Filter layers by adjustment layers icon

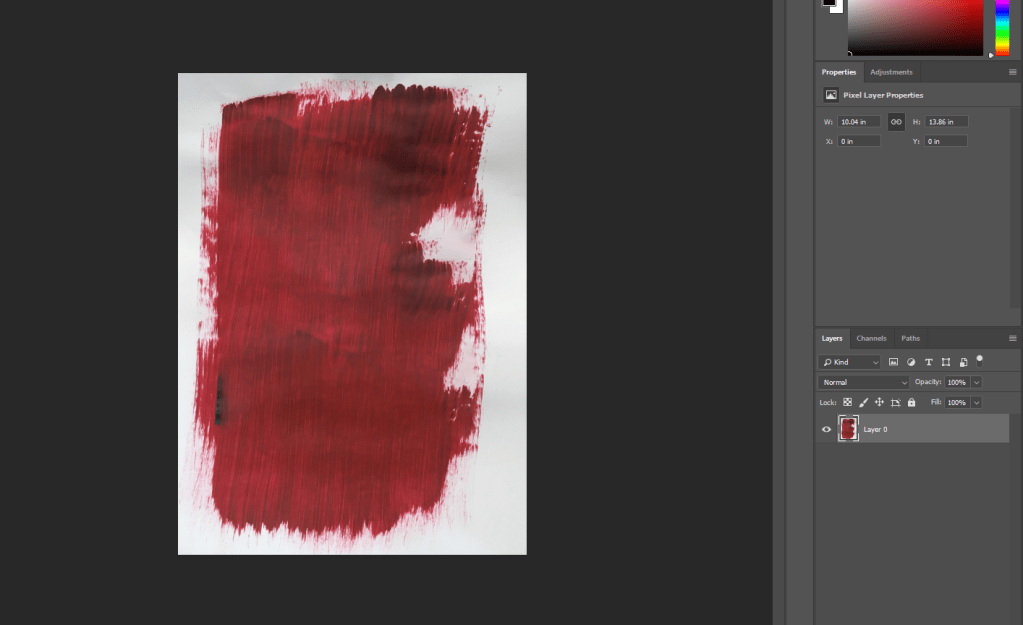tap(911, 362)
